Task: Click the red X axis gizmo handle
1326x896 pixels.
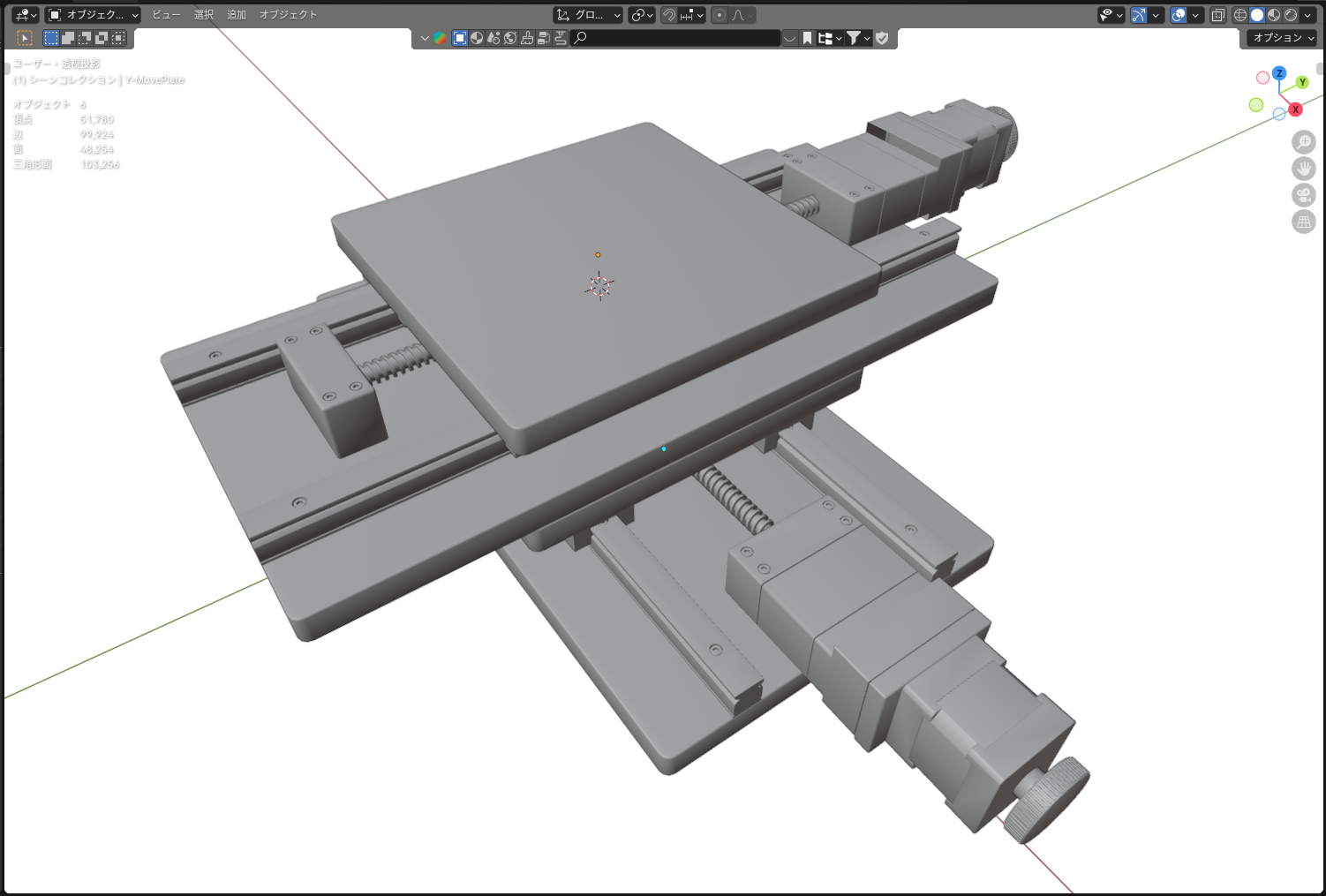Action: (x=1295, y=109)
